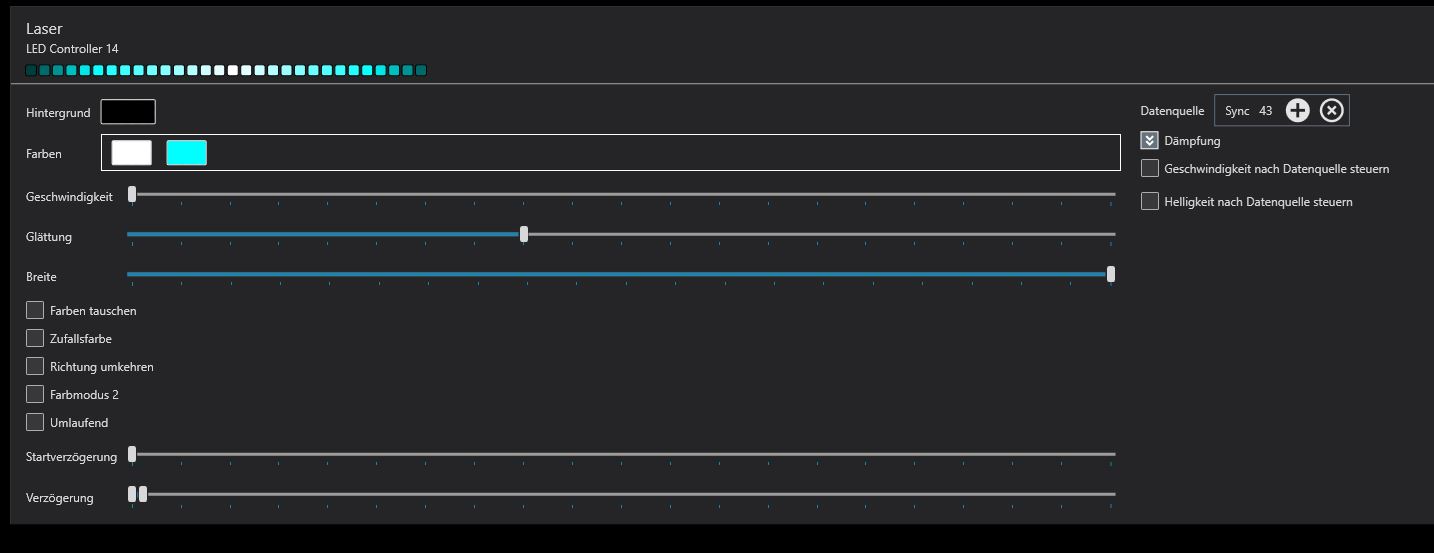The height and width of the screenshot is (553, 1434).
Task: Select the white swatch in Farben
Action: pyautogui.click(x=132, y=153)
